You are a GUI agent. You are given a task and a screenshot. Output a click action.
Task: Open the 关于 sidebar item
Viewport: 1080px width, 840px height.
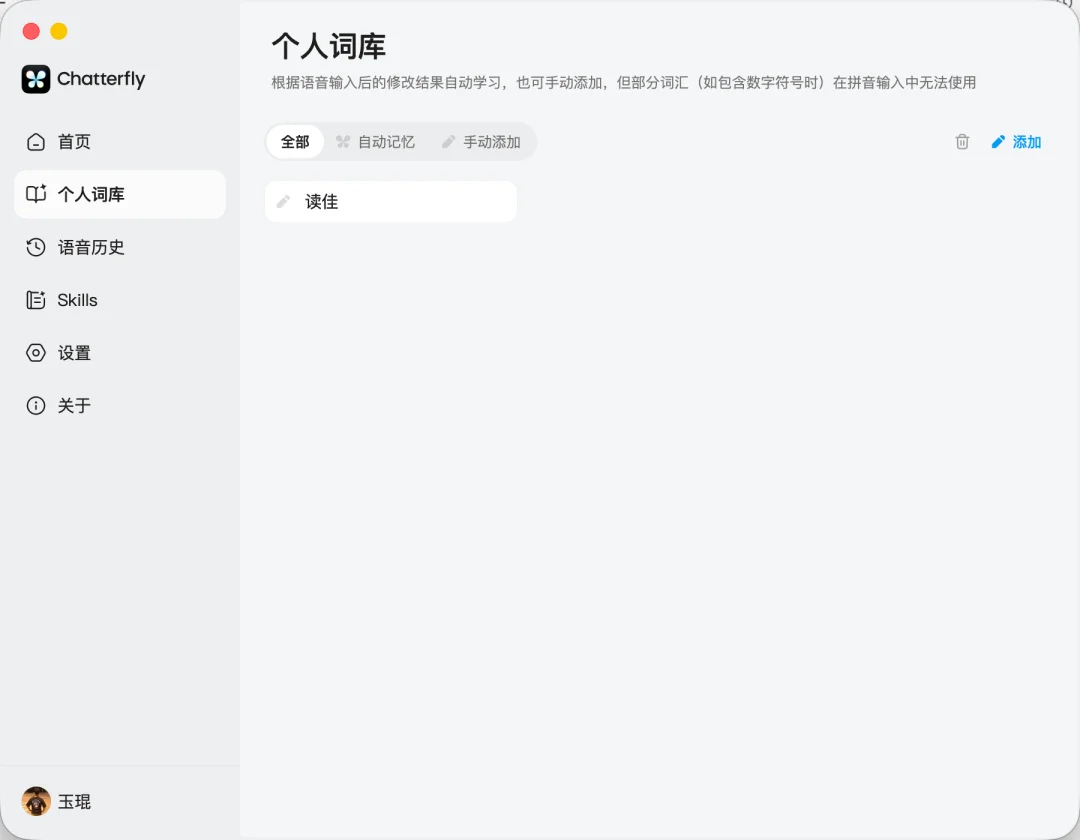120,406
